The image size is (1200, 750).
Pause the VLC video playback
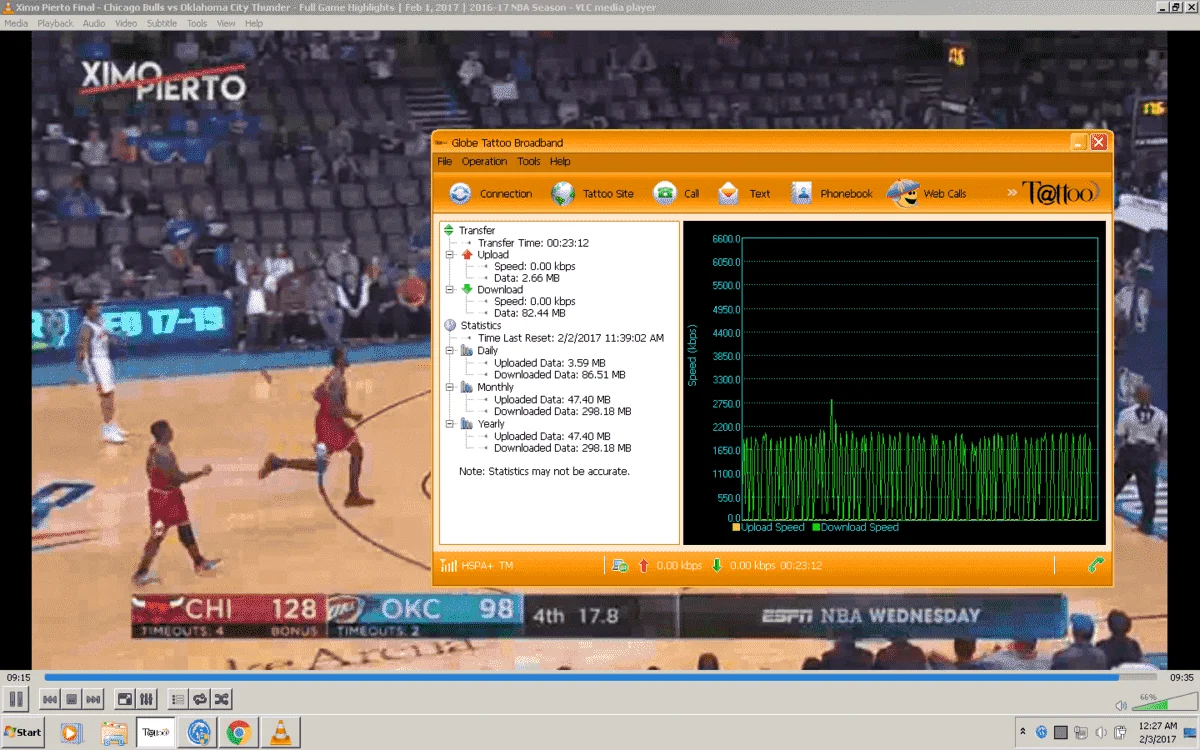click(x=17, y=698)
